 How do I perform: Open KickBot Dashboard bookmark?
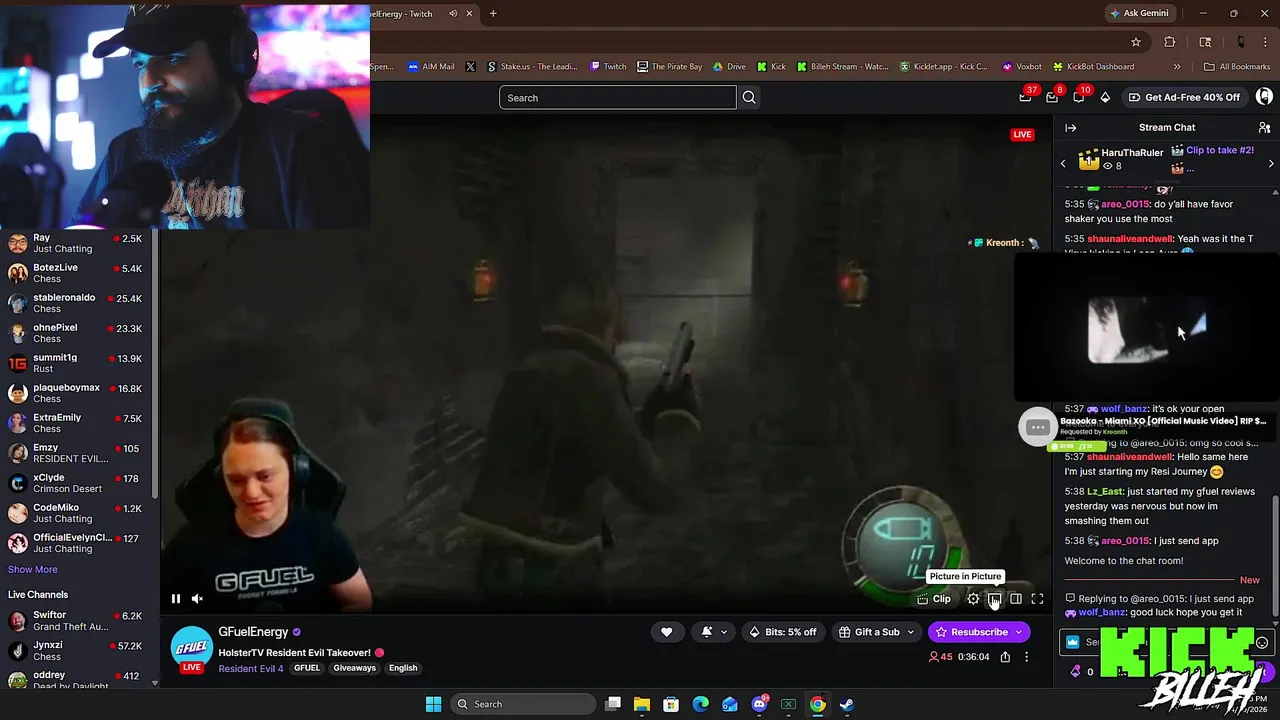click(1092, 67)
